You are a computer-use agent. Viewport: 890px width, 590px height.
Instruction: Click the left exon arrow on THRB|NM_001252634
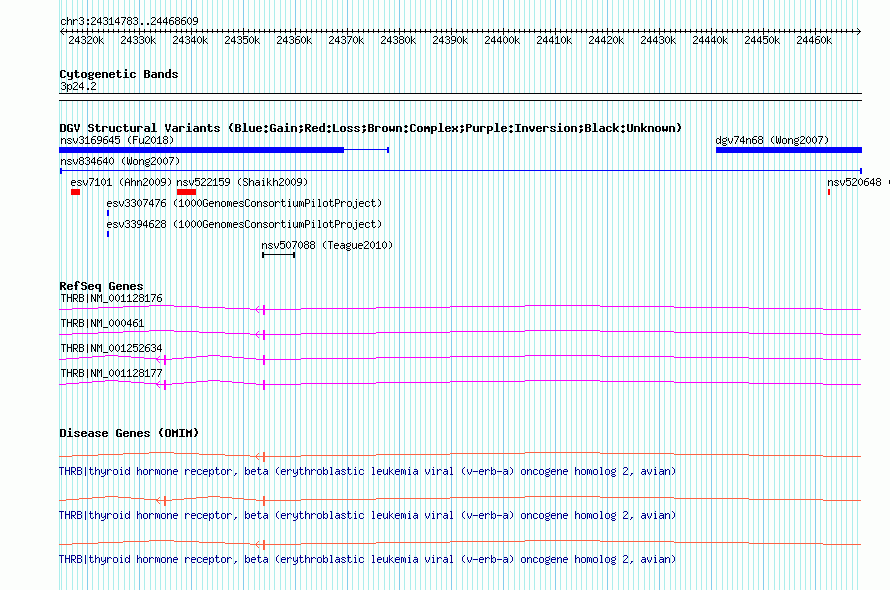tap(161, 359)
